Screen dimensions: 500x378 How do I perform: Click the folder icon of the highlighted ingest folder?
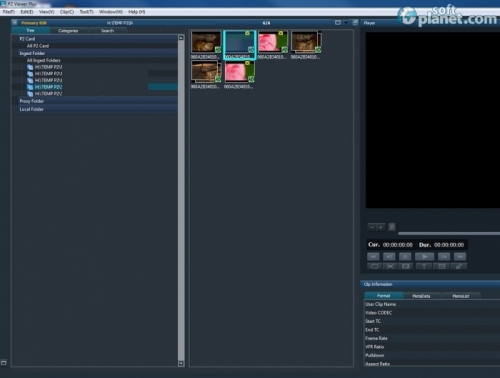(x=30, y=87)
